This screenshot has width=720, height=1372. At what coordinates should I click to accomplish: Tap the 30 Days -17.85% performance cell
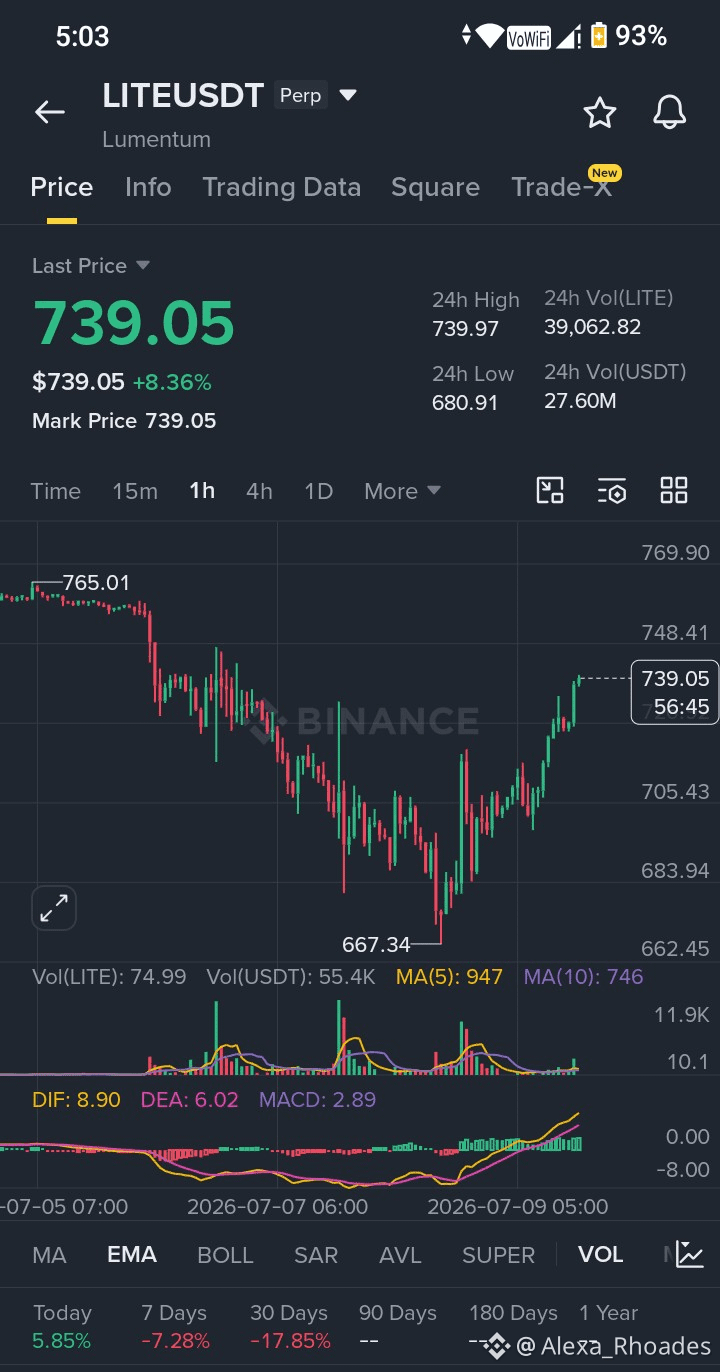pyautogui.click(x=290, y=1326)
